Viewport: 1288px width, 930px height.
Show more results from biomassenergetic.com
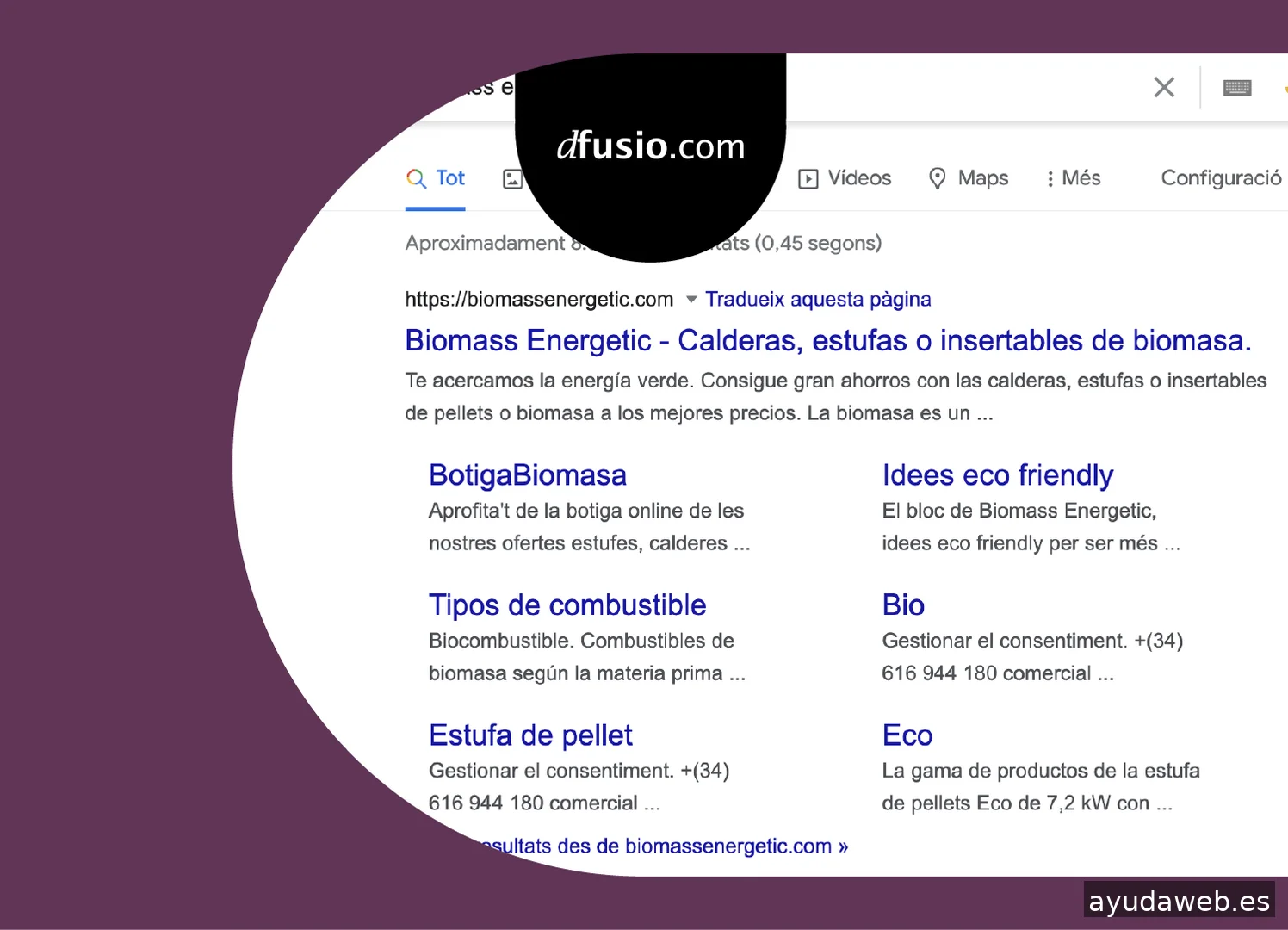pyautogui.click(x=663, y=846)
